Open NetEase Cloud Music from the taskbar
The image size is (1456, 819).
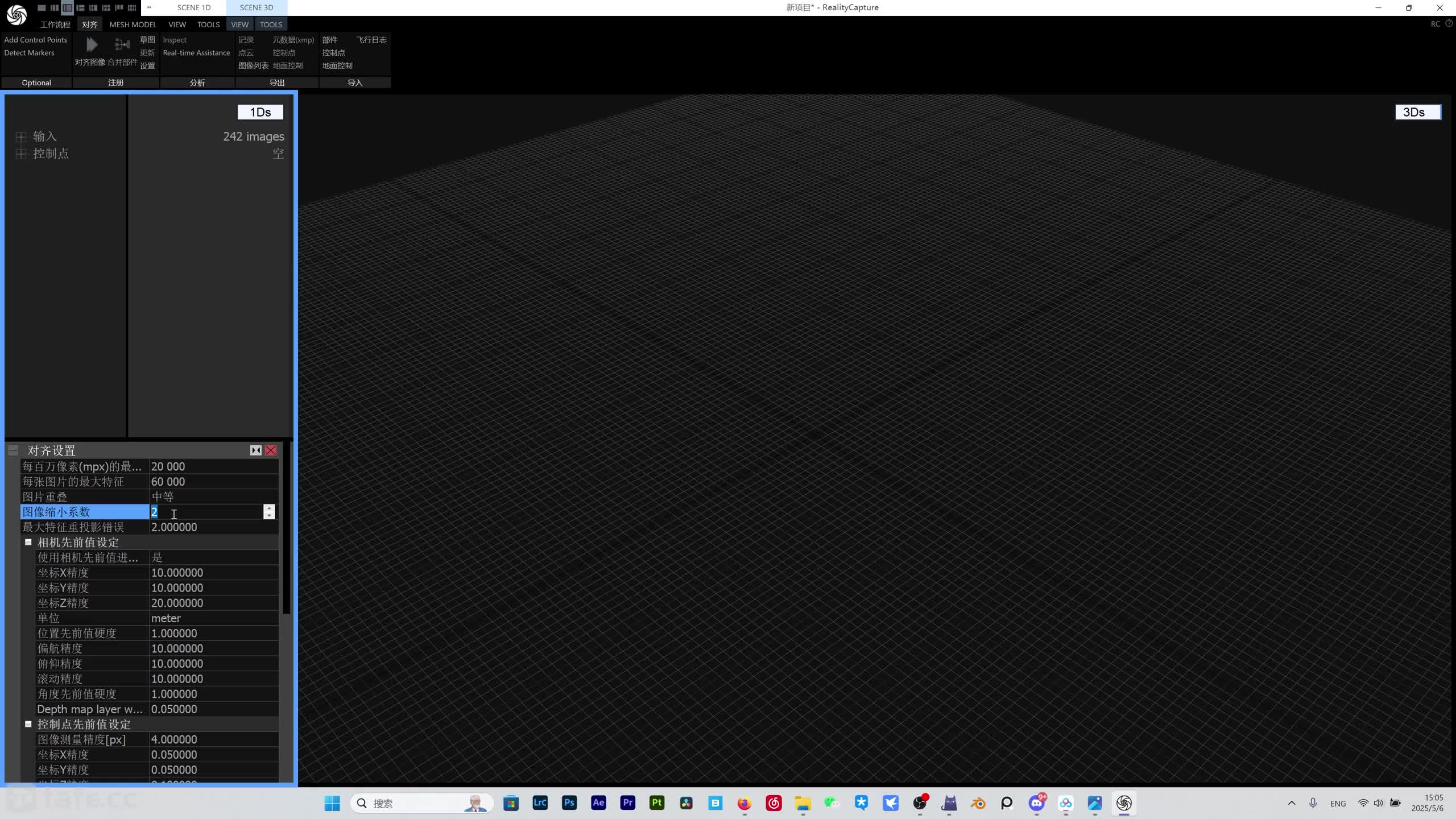[x=774, y=803]
